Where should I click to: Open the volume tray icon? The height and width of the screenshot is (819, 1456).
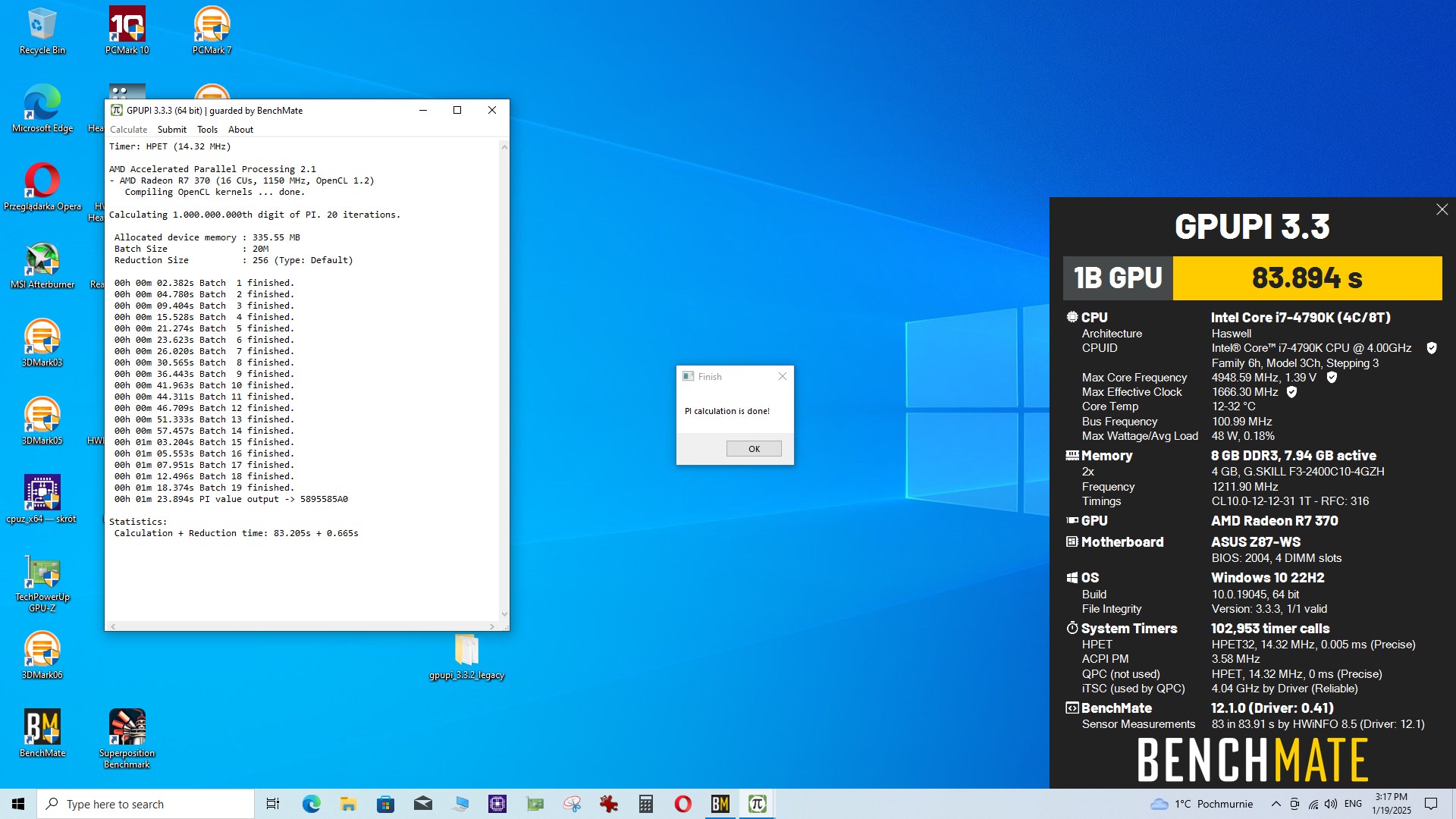point(1331,804)
